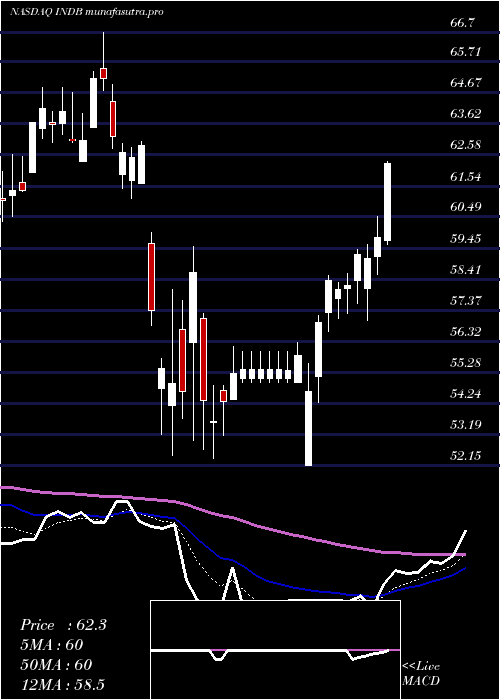Image resolution: width=500 pixels, height=700 pixels.
Task: Click the last tall white candlestick
Action: click(388, 203)
